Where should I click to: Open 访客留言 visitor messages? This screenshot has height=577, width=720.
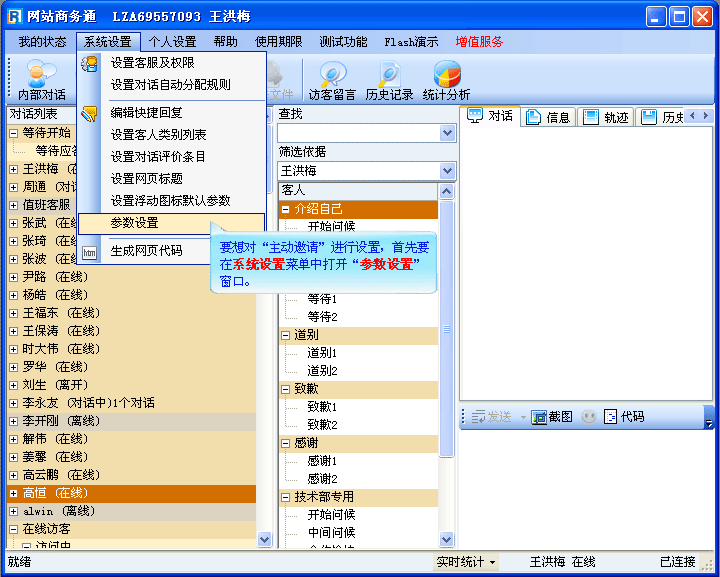point(332,80)
